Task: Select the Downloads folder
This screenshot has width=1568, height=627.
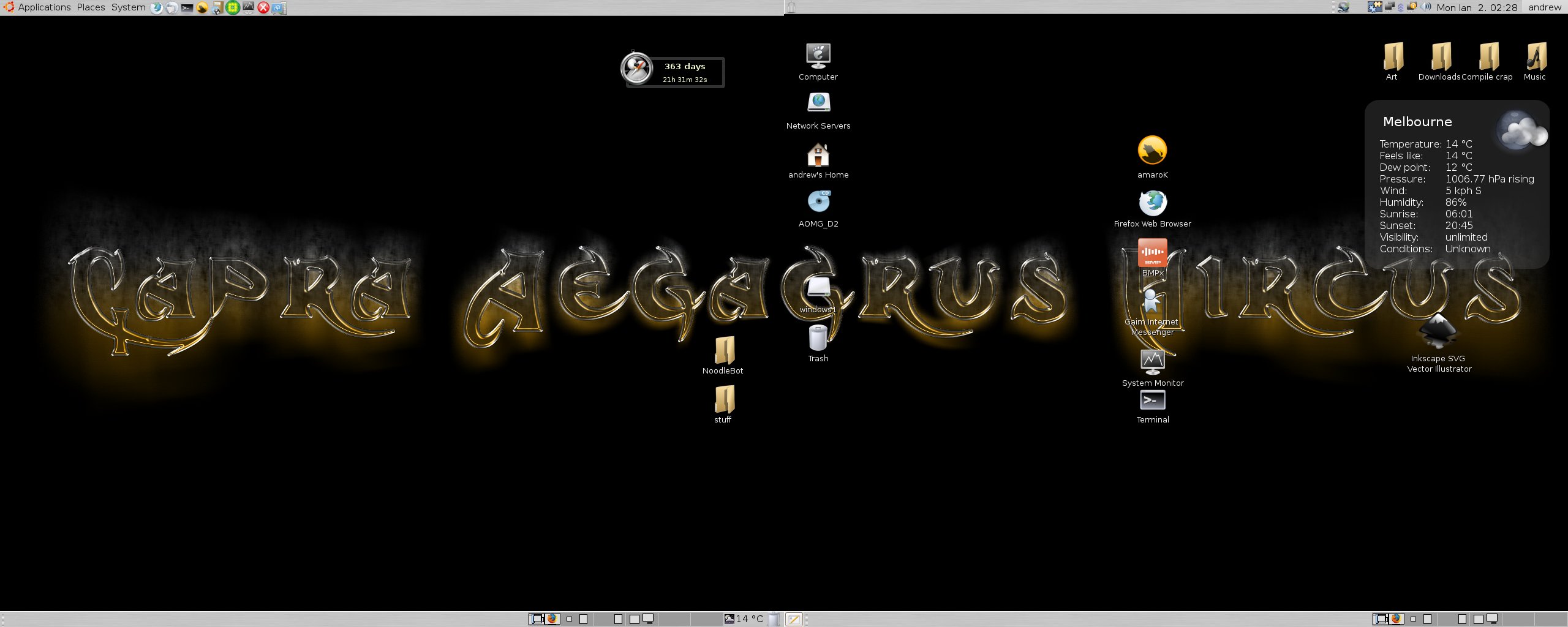Action: (1441, 61)
